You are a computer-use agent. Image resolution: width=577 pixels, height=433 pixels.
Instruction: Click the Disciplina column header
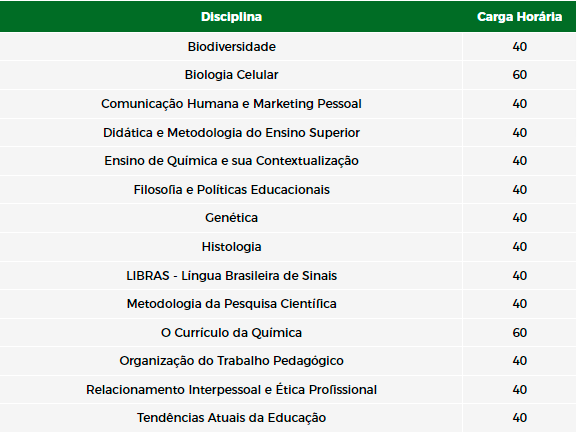pyautogui.click(x=231, y=17)
